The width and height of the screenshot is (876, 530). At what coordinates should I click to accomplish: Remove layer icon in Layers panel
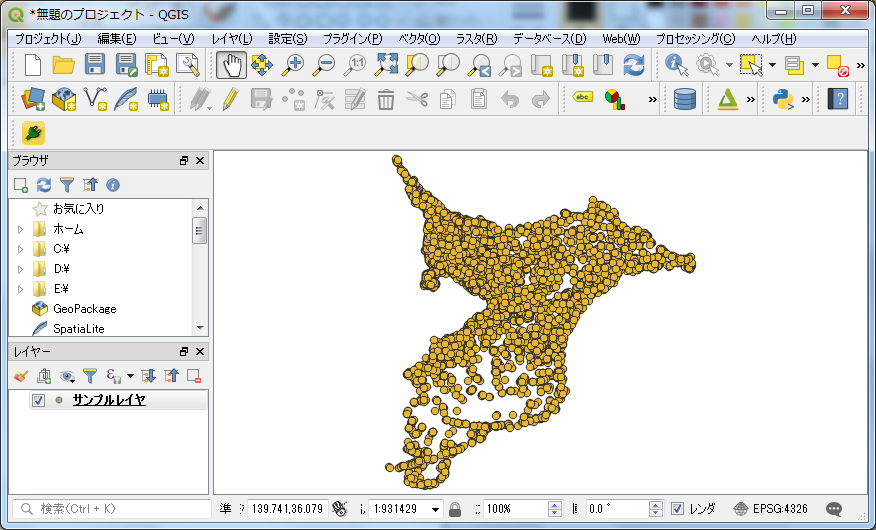[194, 376]
